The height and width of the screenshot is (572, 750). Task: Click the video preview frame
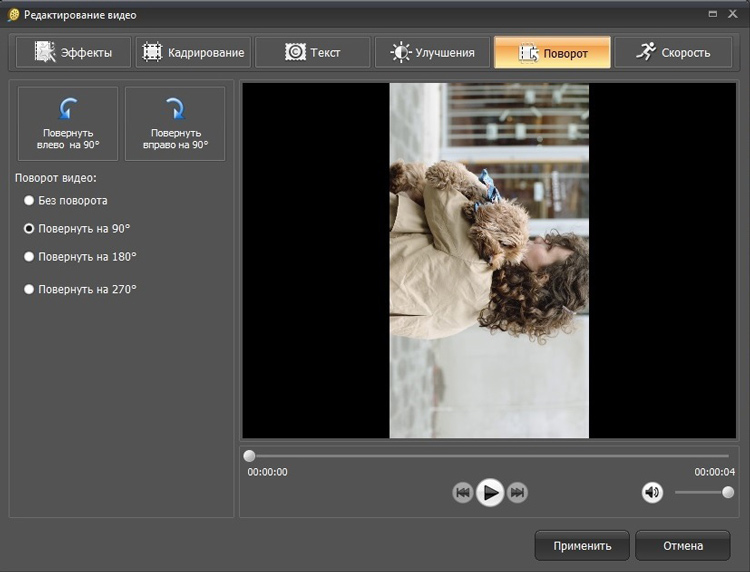(489, 261)
